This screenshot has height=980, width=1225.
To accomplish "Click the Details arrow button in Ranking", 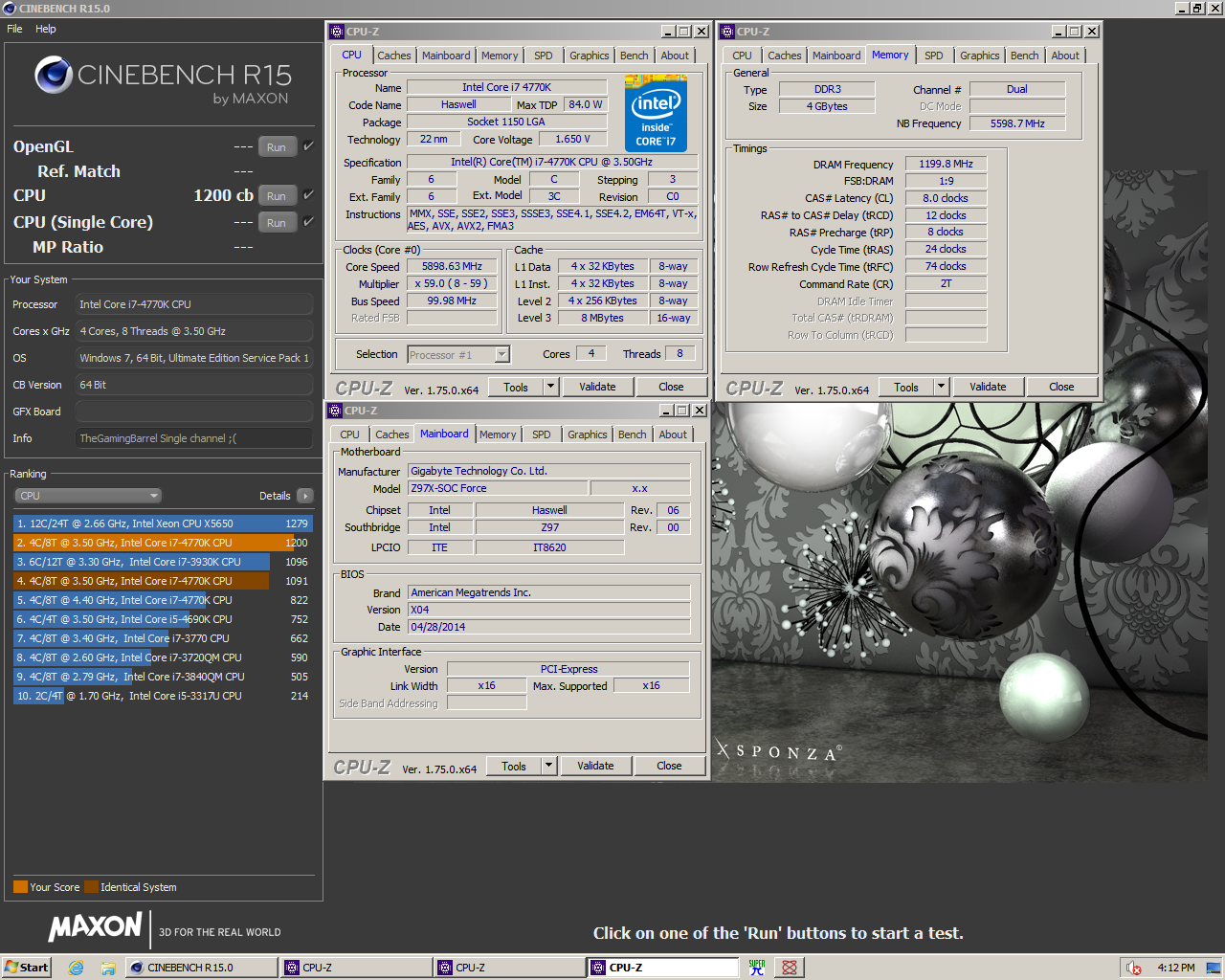I will coord(305,496).
